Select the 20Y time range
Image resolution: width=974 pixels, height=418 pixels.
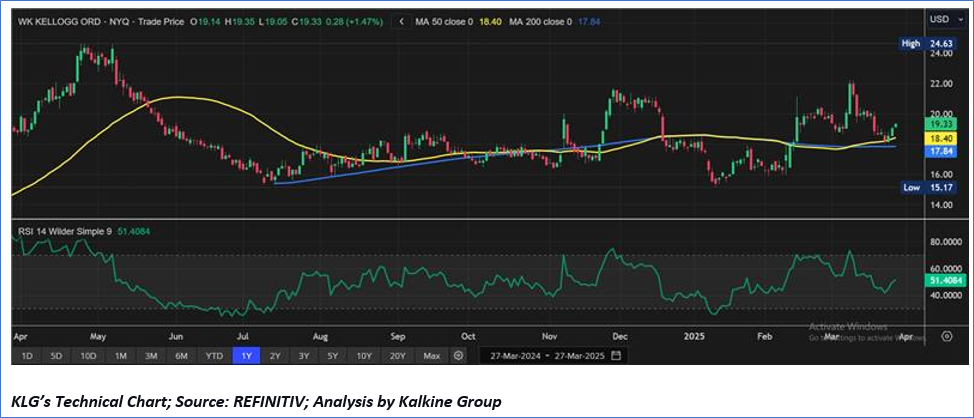398,356
